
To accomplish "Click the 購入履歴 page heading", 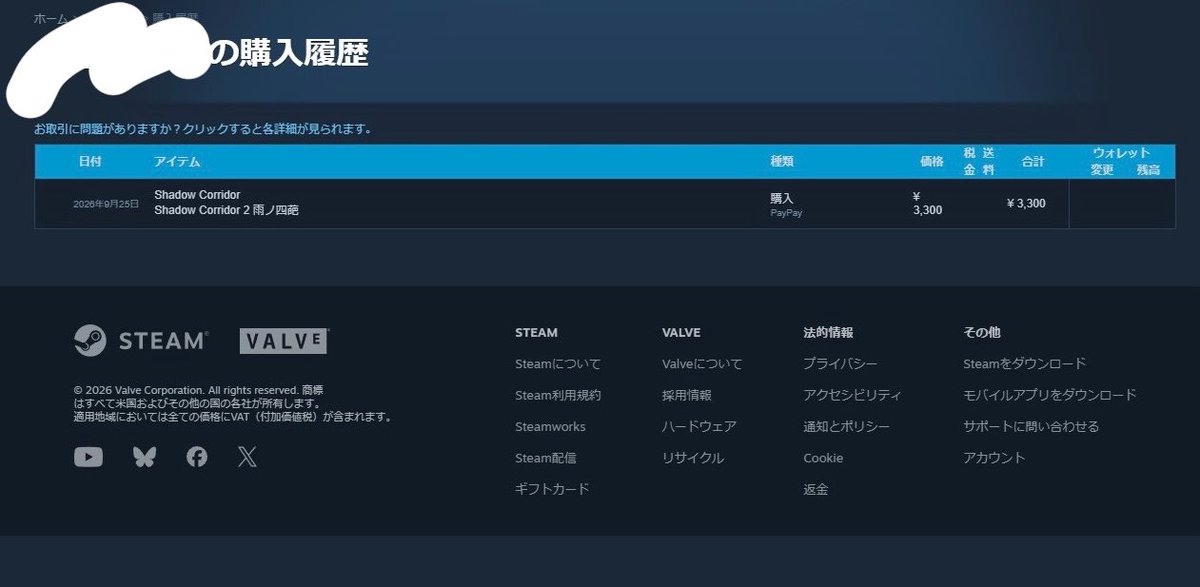I will (304, 53).
